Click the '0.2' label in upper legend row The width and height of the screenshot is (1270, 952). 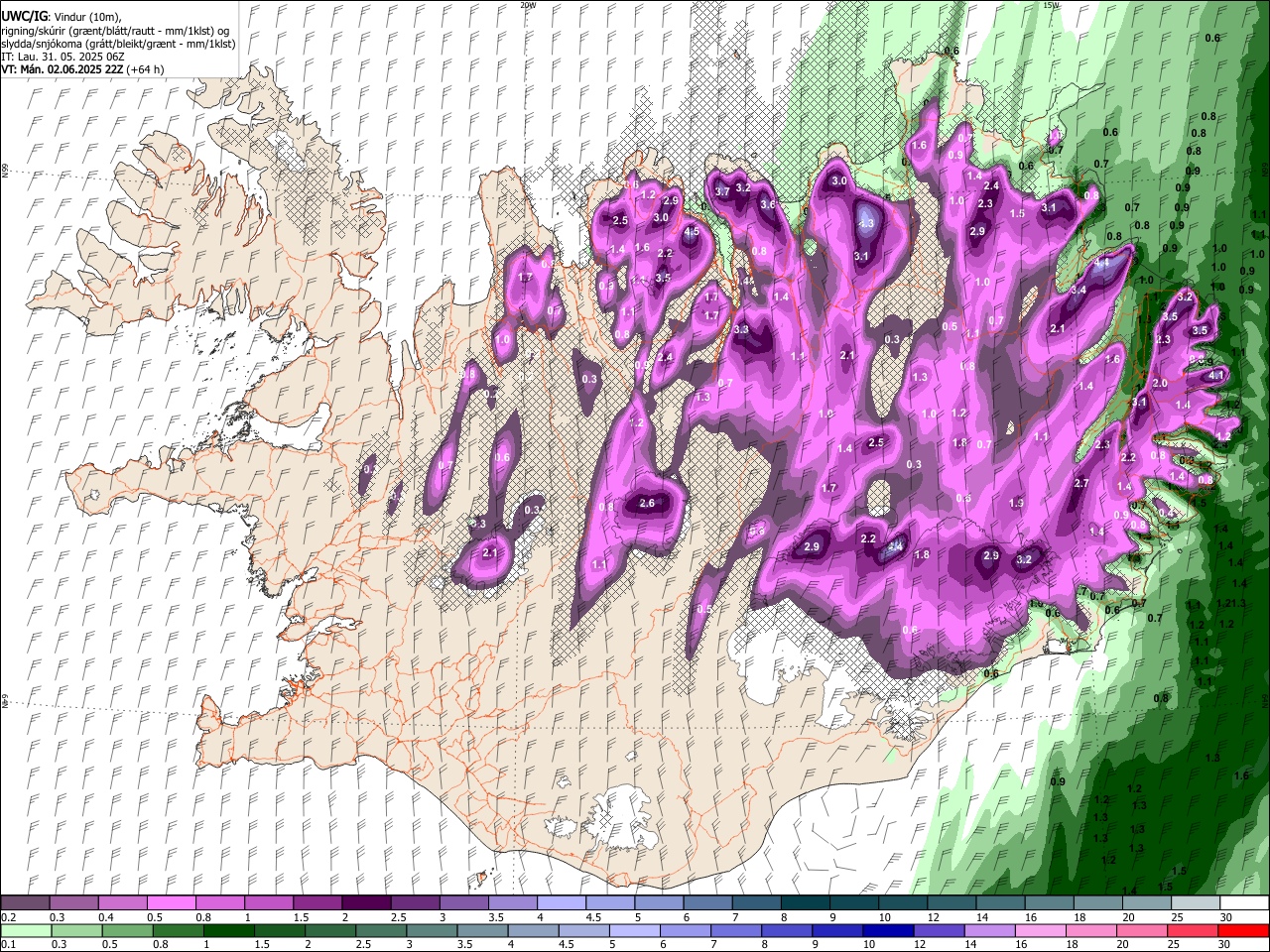(x=9, y=917)
